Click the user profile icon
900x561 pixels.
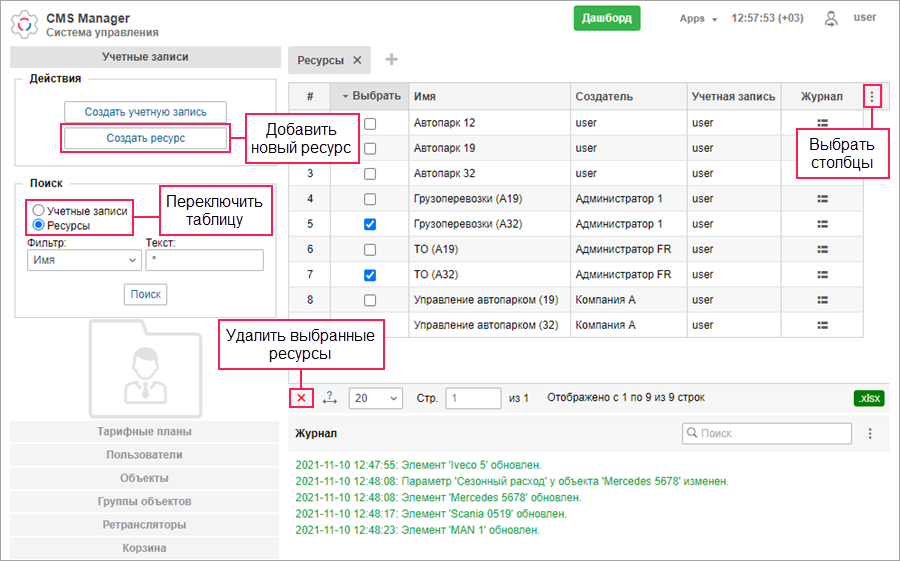click(830, 18)
